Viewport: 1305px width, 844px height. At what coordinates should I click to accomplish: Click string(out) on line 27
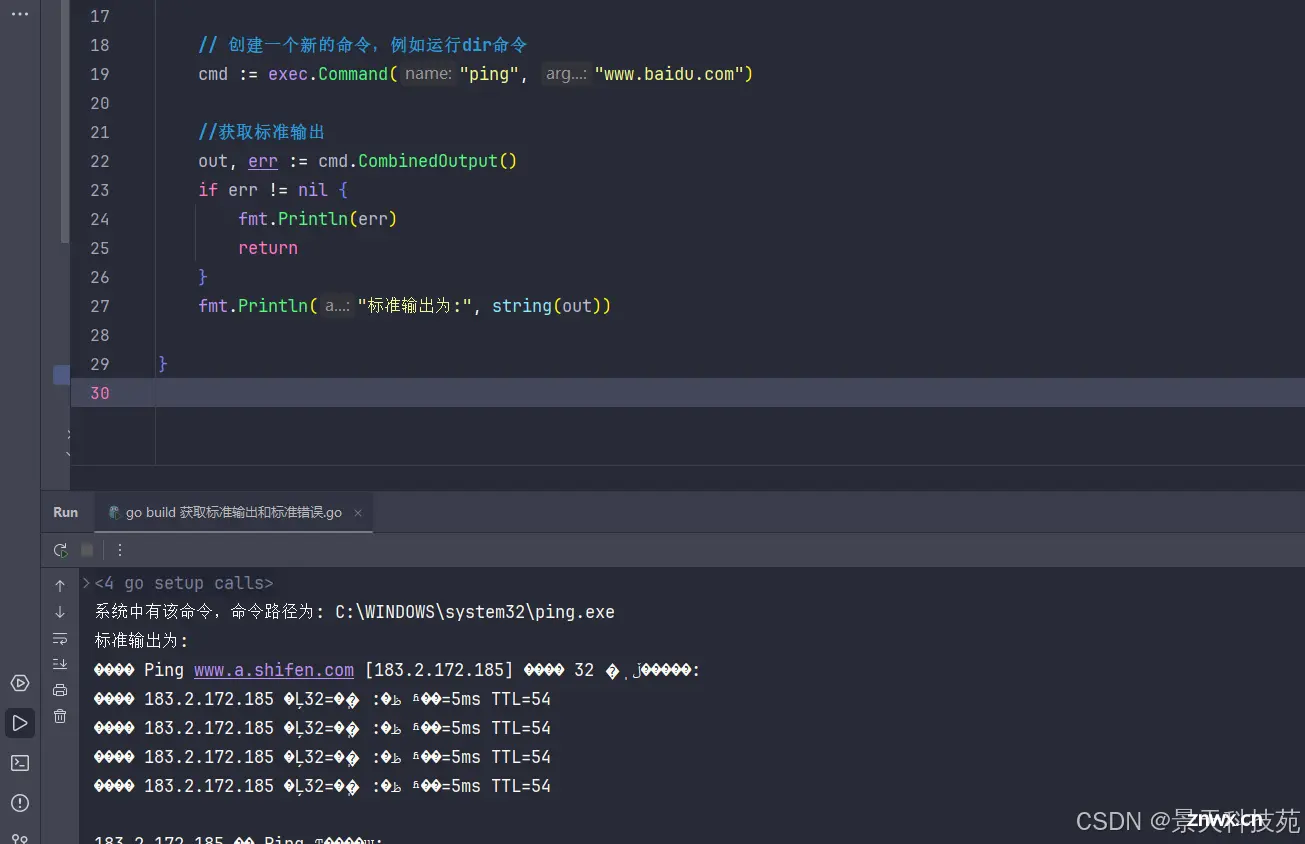(x=546, y=306)
